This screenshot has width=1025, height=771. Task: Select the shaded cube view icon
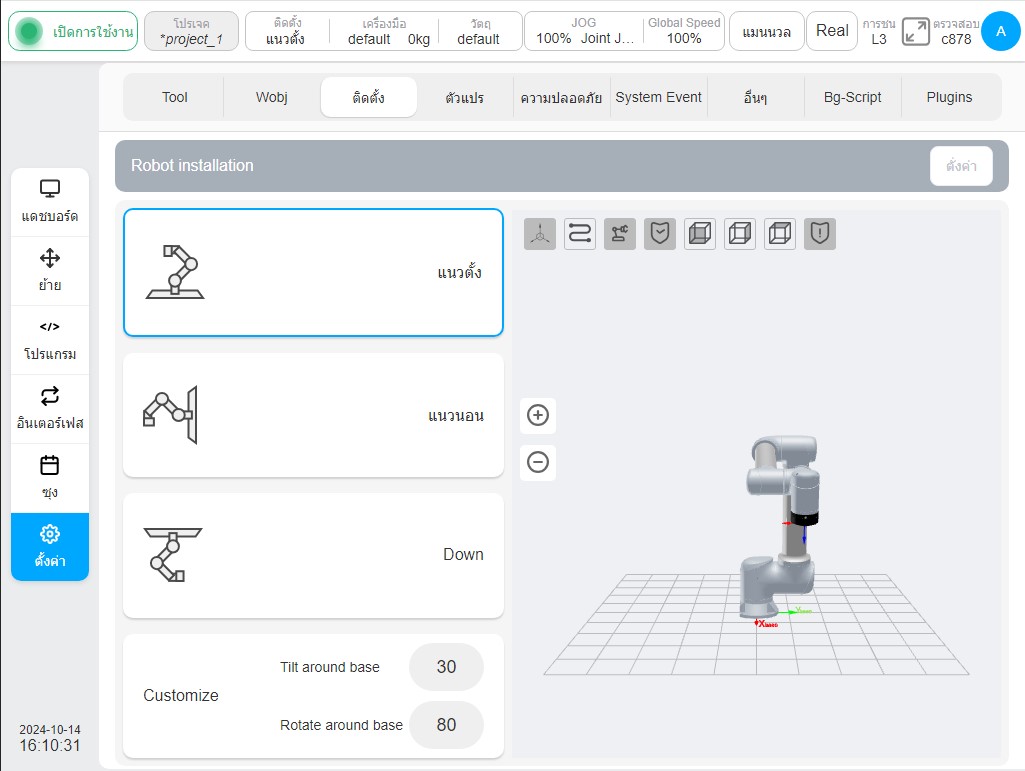(x=700, y=234)
